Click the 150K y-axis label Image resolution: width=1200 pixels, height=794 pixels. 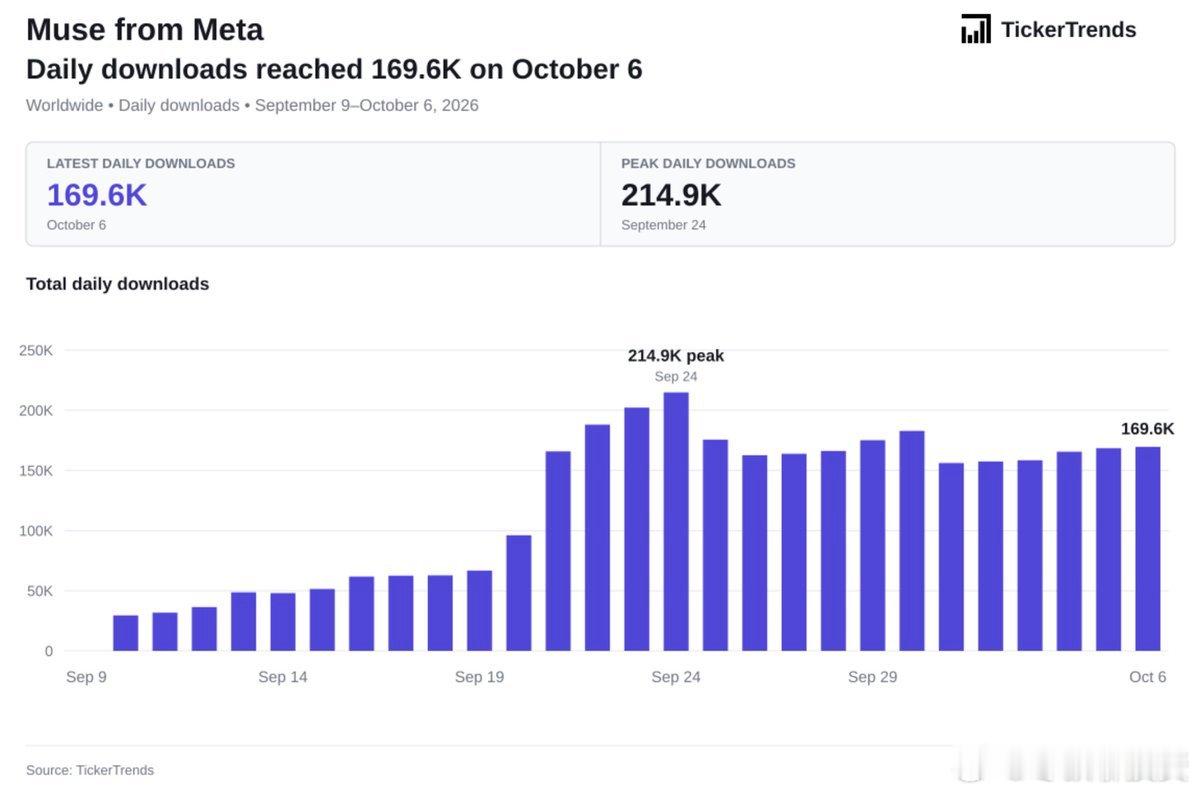[36, 471]
